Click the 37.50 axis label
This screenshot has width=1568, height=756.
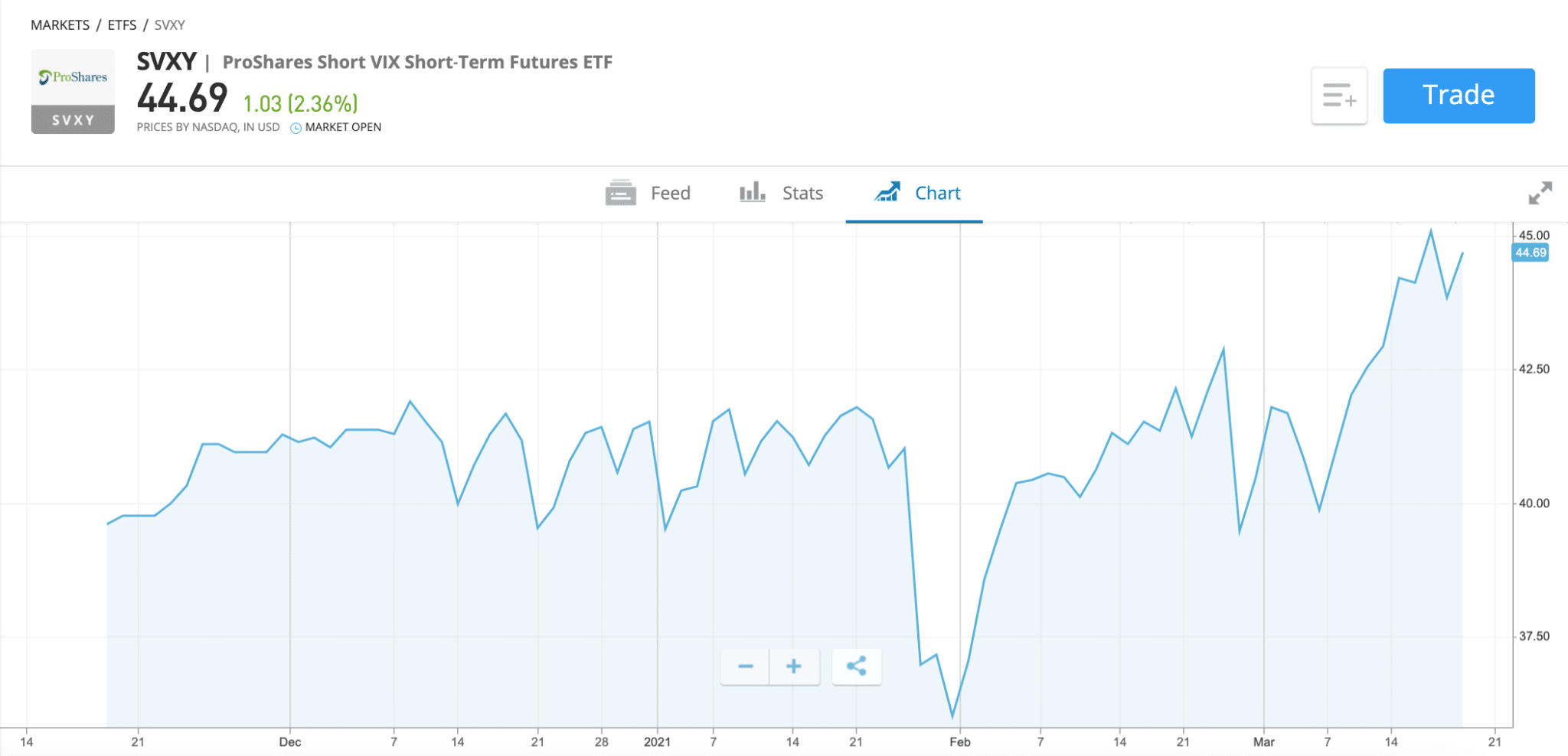(x=1534, y=636)
